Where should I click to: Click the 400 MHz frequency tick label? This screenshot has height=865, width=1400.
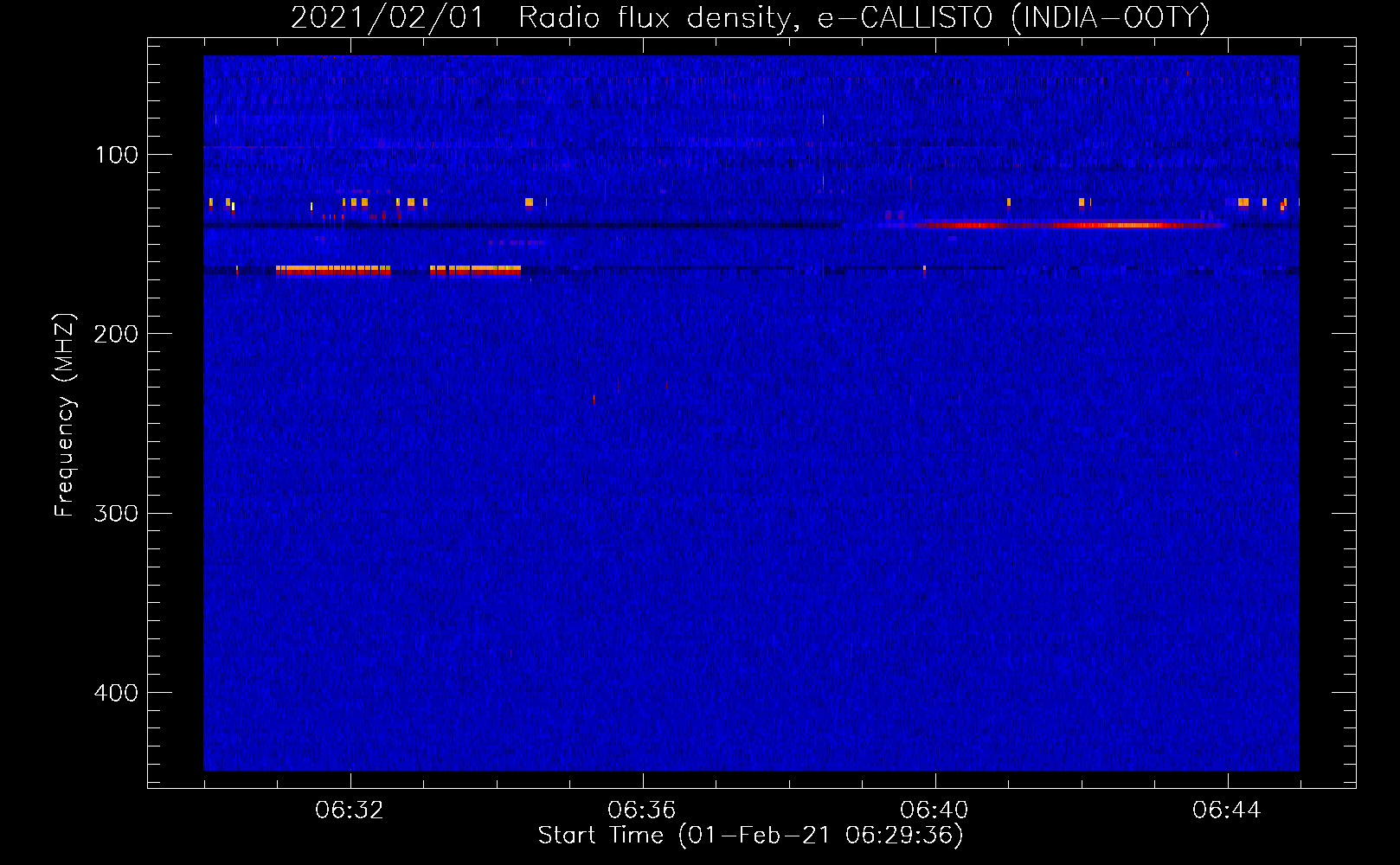click(x=117, y=693)
